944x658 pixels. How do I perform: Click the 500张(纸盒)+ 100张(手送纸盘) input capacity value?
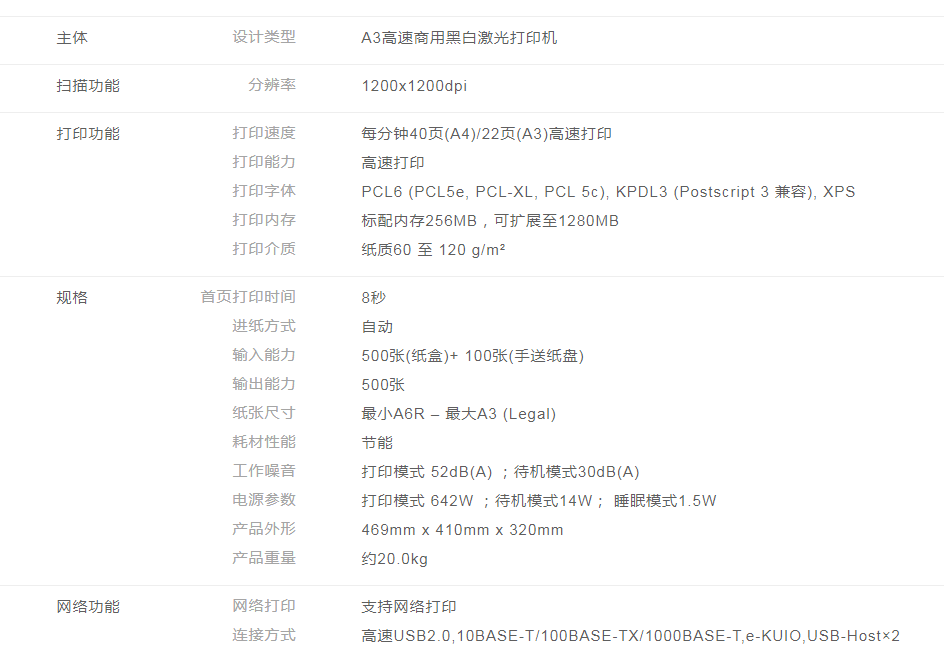point(472,356)
